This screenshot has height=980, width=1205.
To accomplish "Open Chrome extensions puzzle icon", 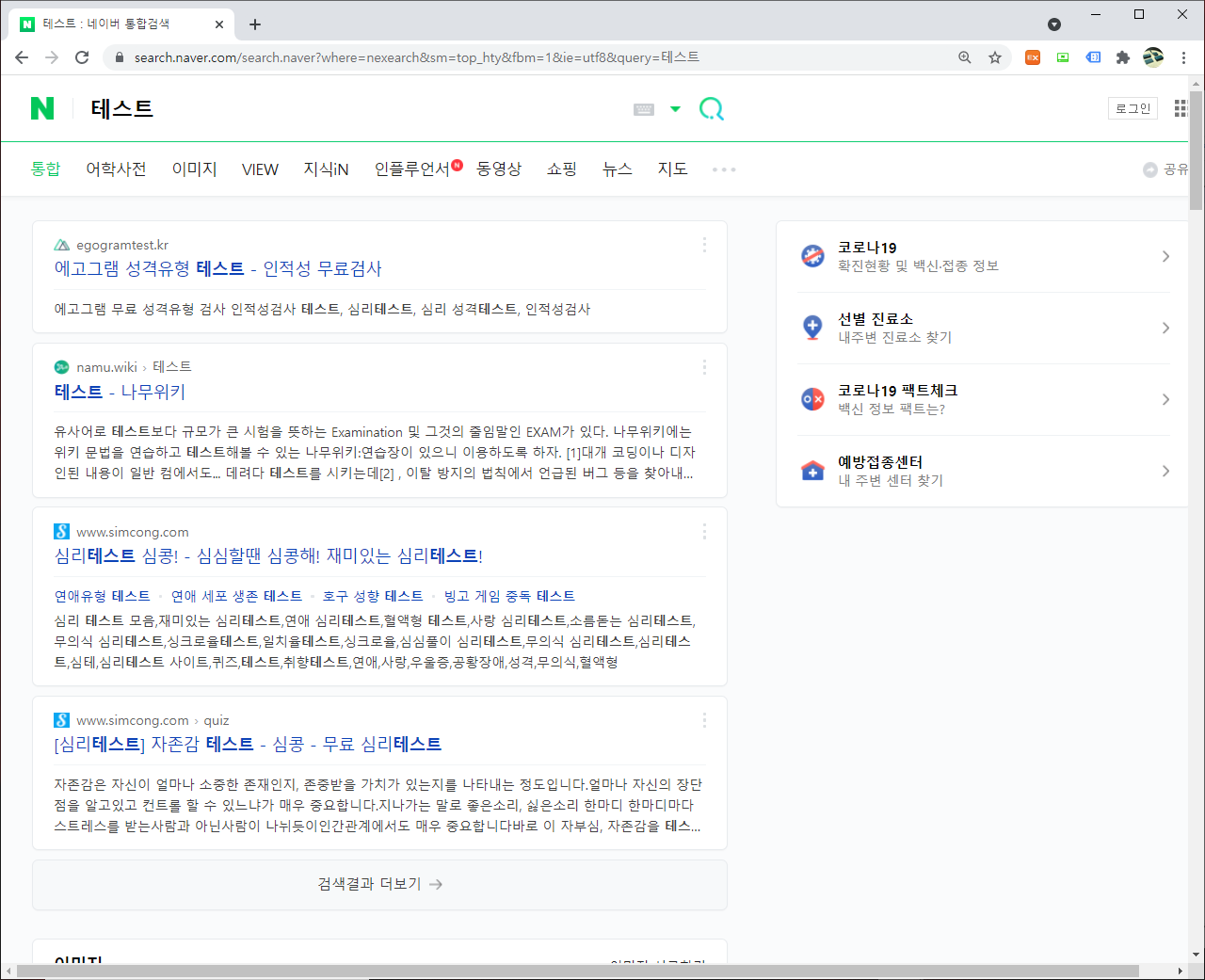I will 1123,57.
